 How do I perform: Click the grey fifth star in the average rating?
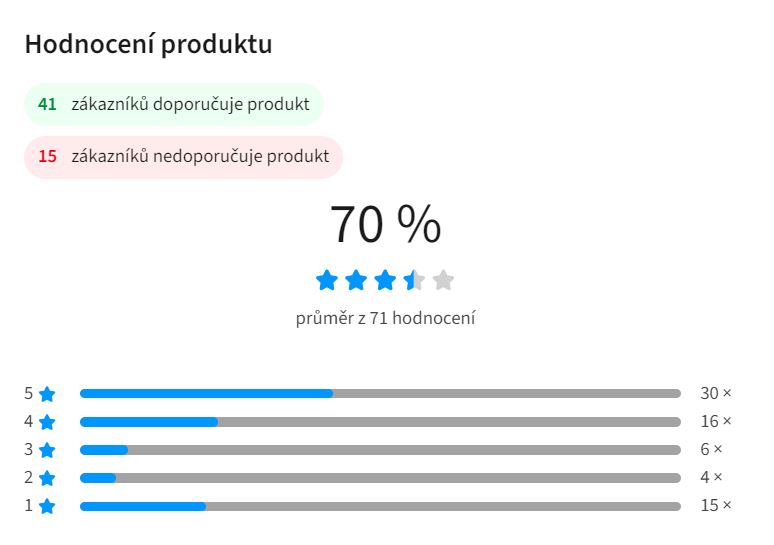(x=443, y=280)
